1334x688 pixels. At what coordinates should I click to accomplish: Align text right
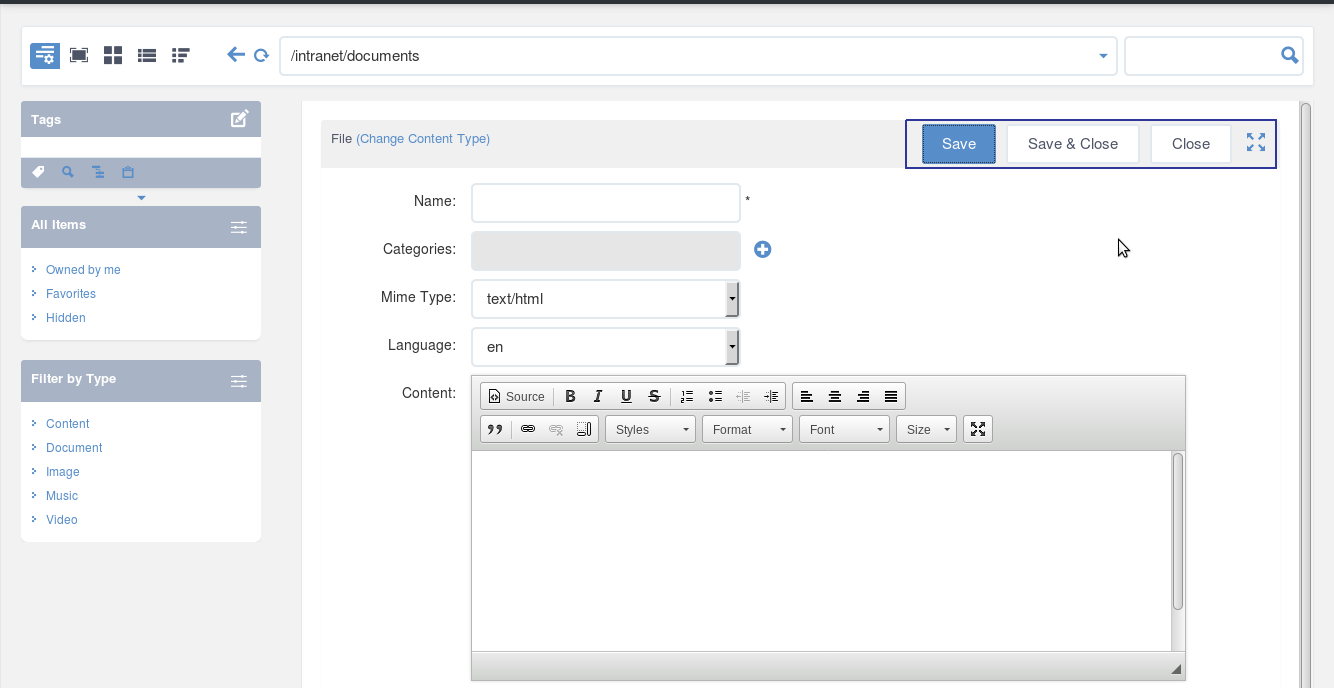point(863,396)
